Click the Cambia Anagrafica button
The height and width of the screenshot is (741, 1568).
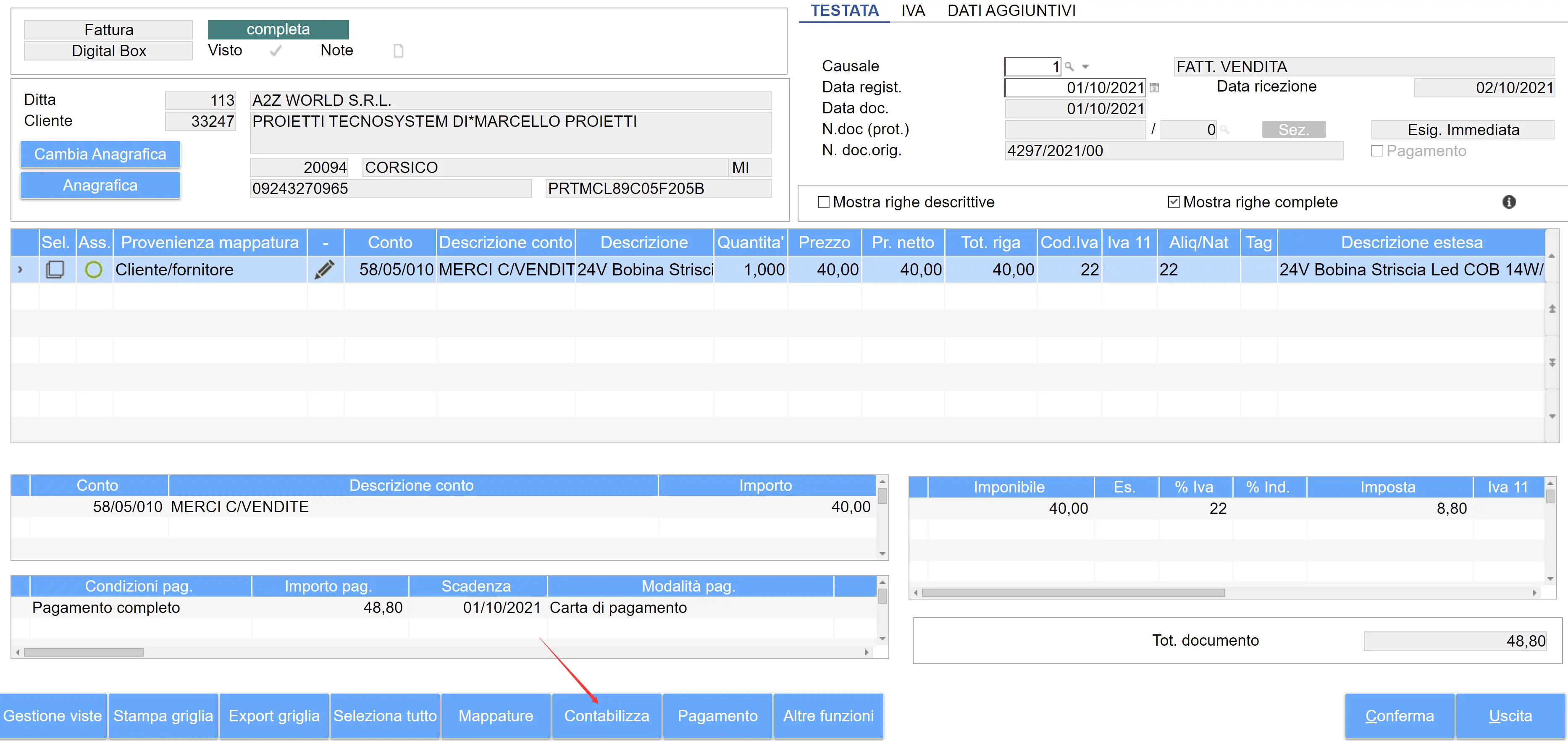(x=100, y=154)
